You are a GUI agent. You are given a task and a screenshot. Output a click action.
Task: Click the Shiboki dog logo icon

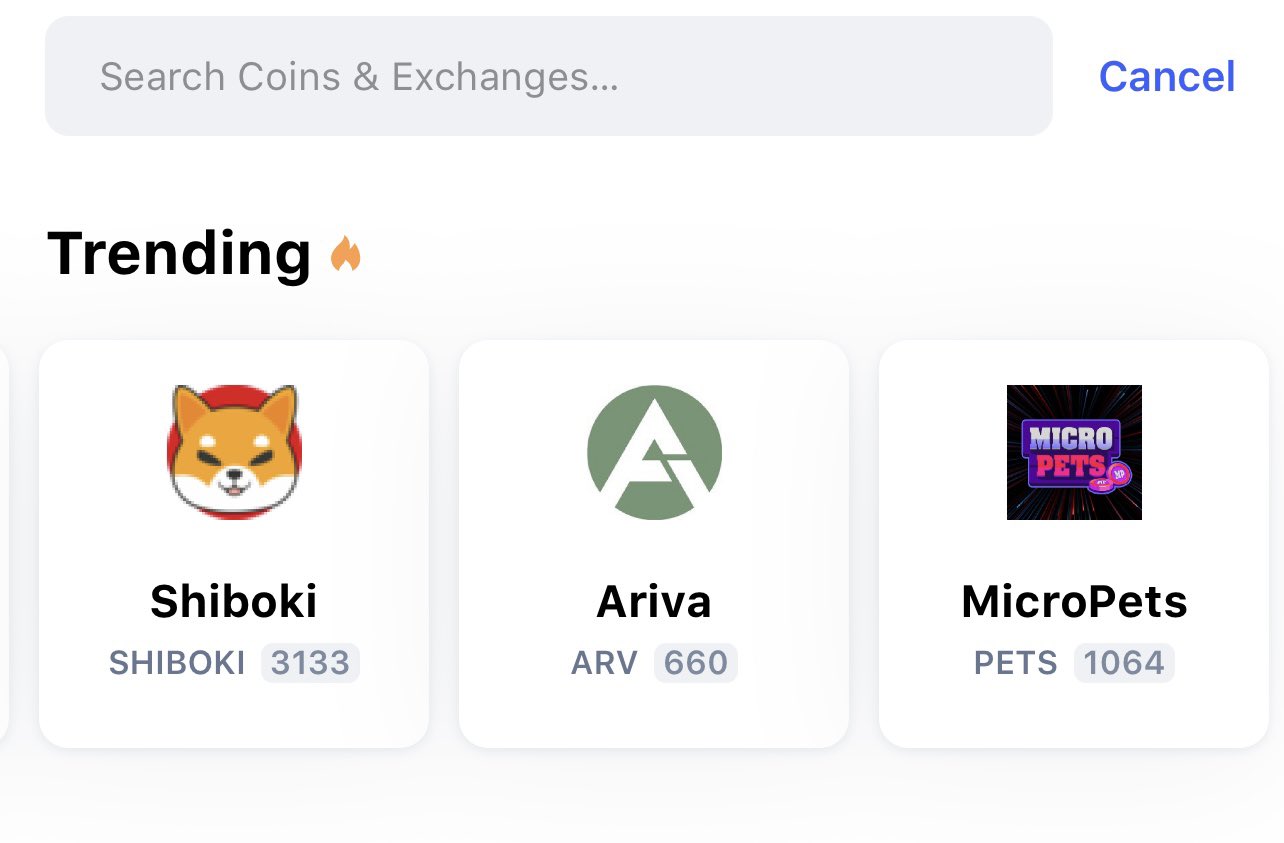click(x=234, y=452)
